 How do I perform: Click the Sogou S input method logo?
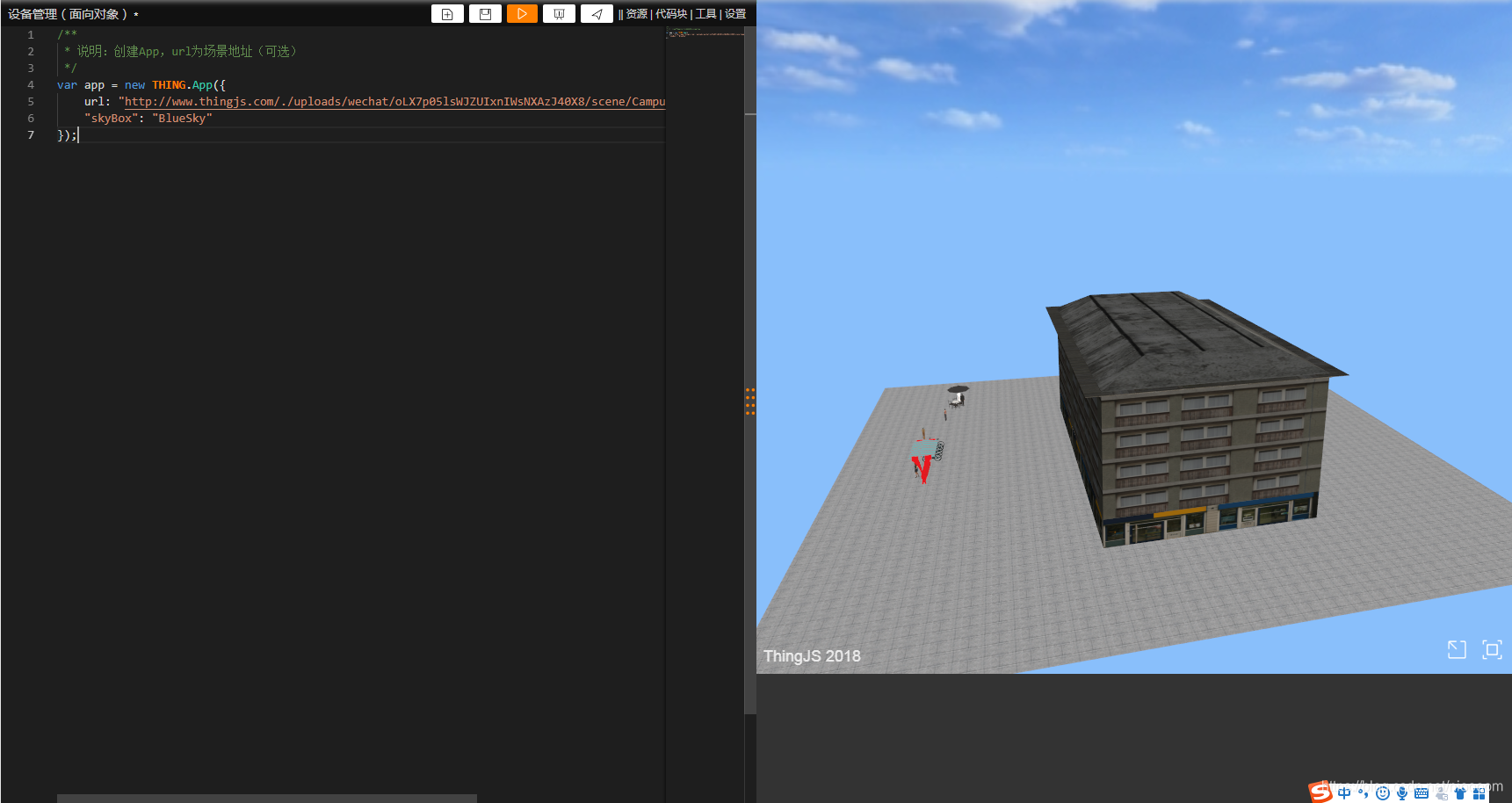pos(1320,792)
